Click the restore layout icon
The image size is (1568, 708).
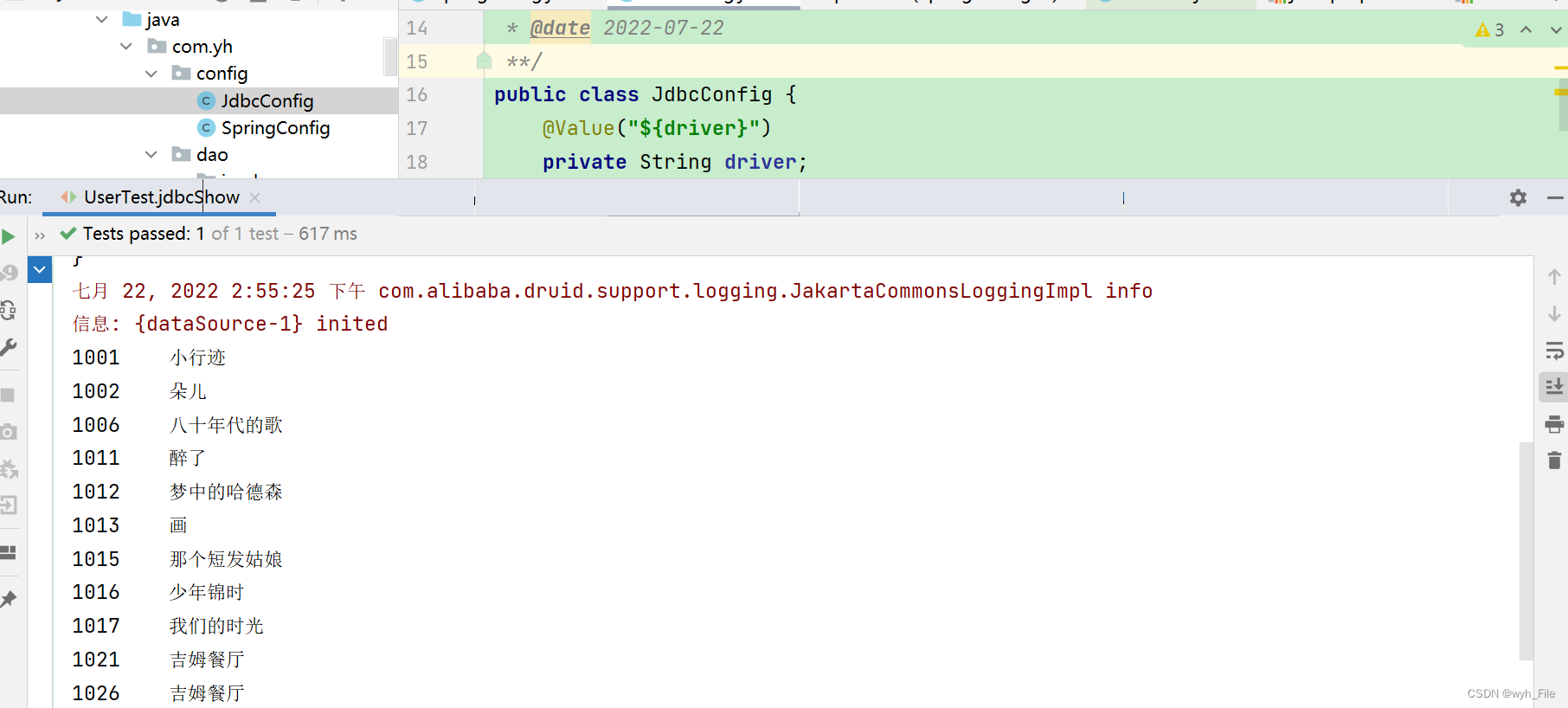pyautogui.click(x=8, y=552)
